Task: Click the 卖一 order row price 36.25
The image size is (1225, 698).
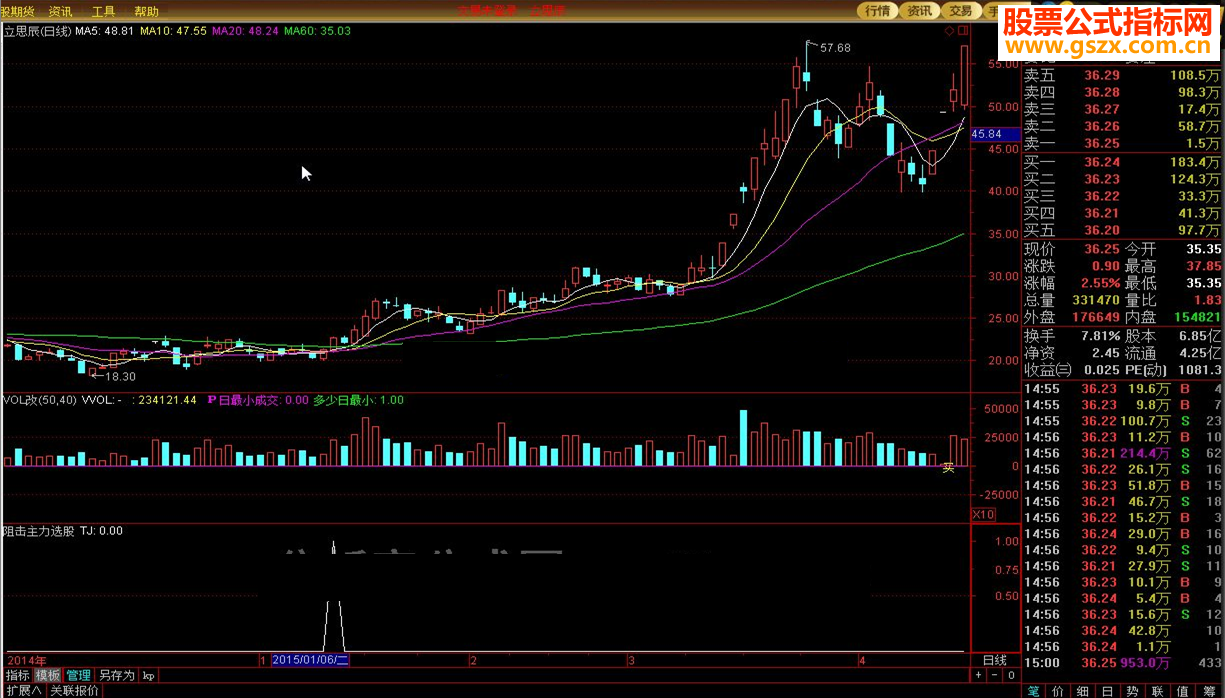Action: point(1102,143)
